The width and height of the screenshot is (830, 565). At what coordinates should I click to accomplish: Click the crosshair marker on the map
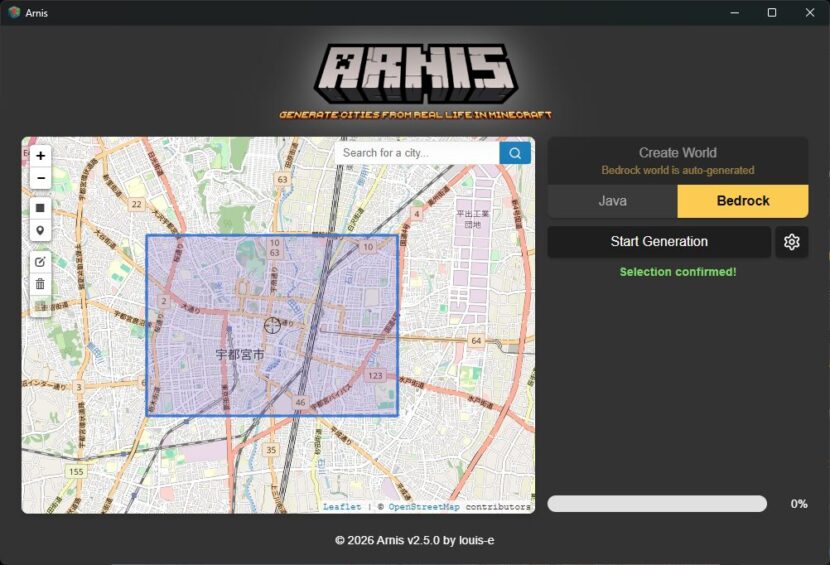pos(272,325)
